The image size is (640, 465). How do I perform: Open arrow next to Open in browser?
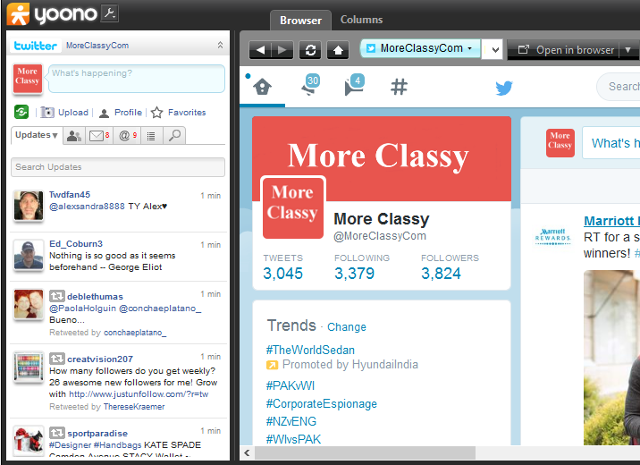(627, 50)
